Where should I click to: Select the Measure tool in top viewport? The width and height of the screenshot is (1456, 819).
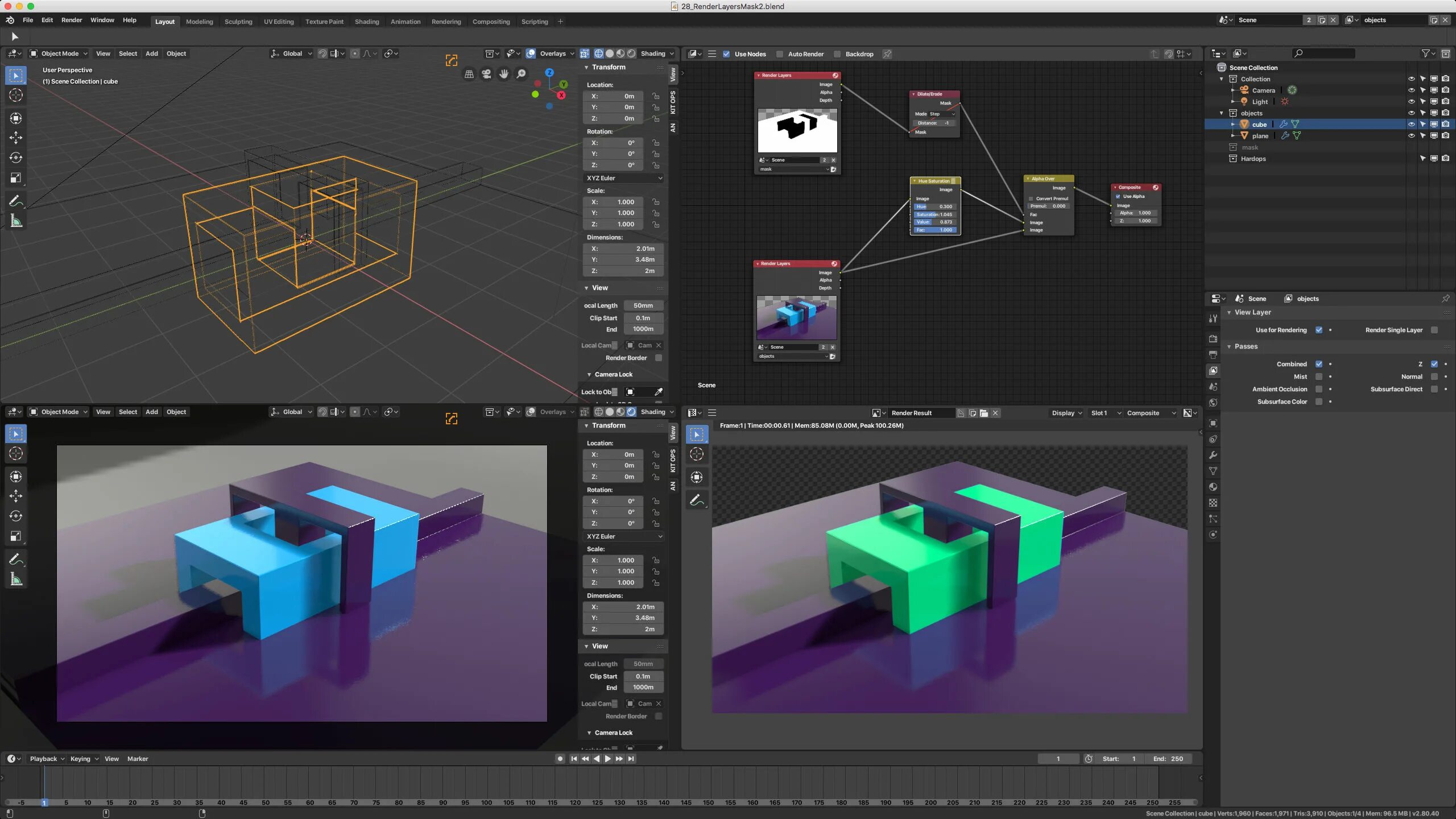[x=16, y=221]
